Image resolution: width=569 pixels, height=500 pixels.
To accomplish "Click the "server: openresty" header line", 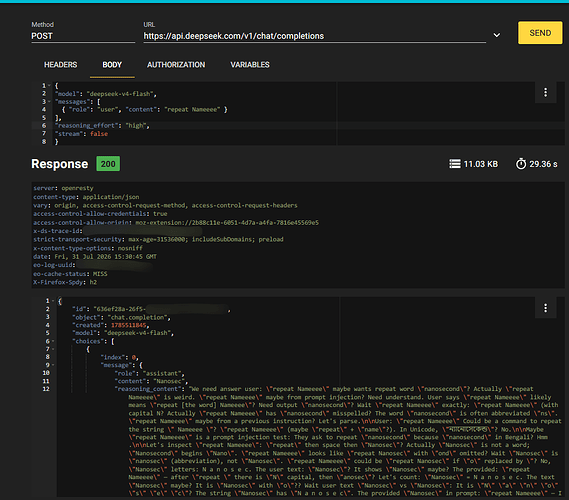I will pos(63,188).
